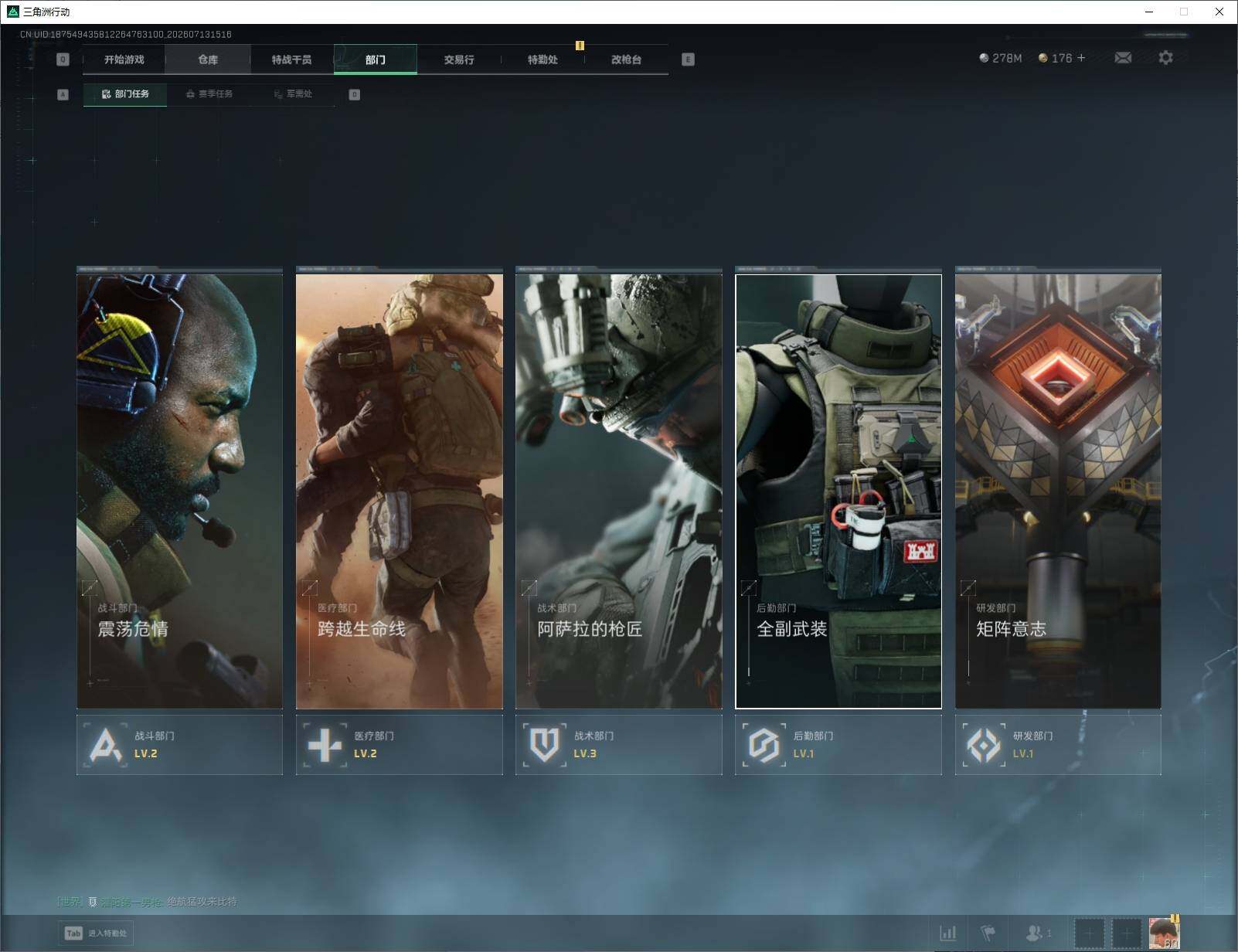
Task: Click the Tab 进入特勤处 button
Action: point(96,933)
